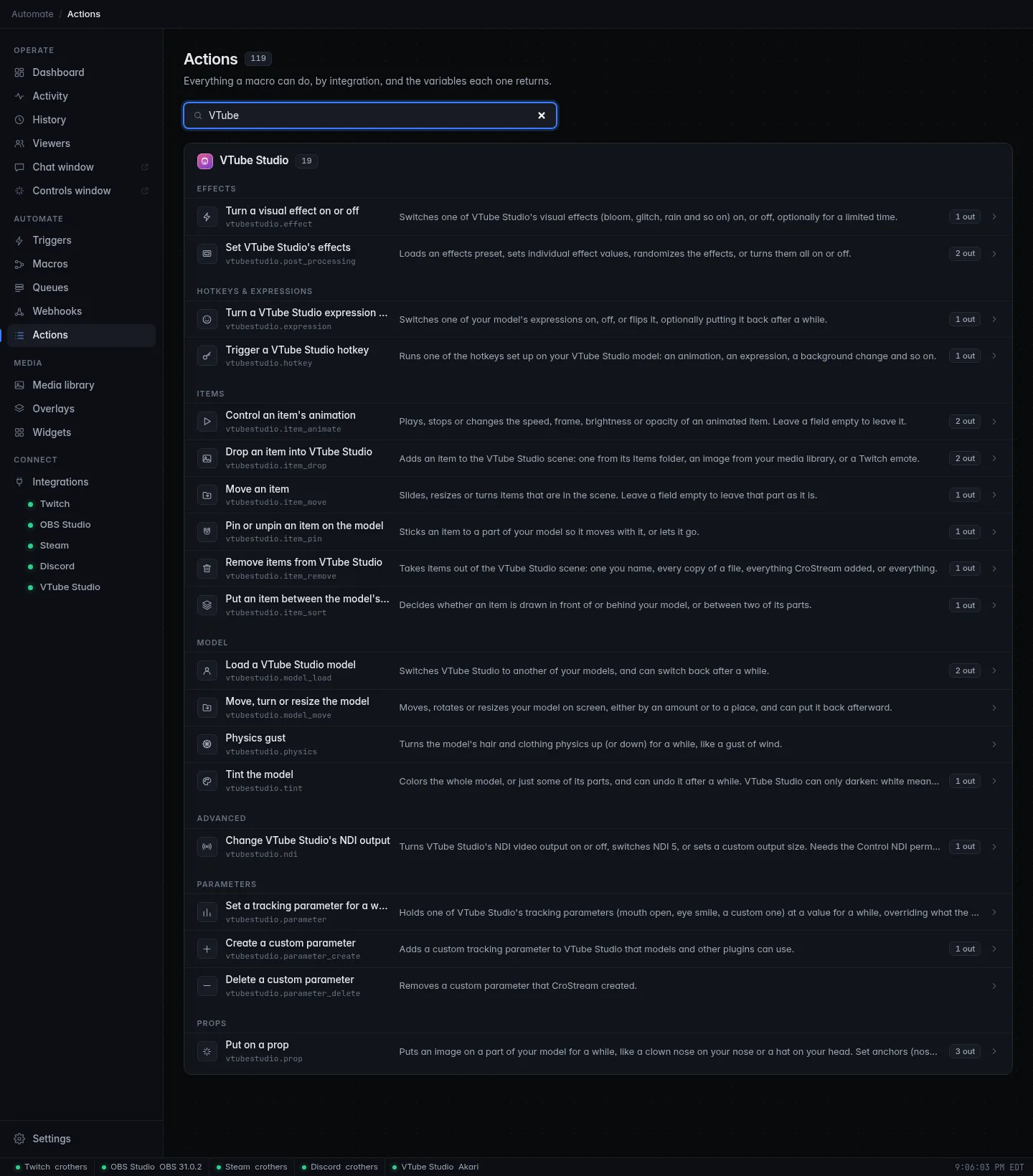The image size is (1033, 1176).
Task: Click the person icon beside Load a VTube Studio model
Action: pyautogui.click(x=207, y=671)
